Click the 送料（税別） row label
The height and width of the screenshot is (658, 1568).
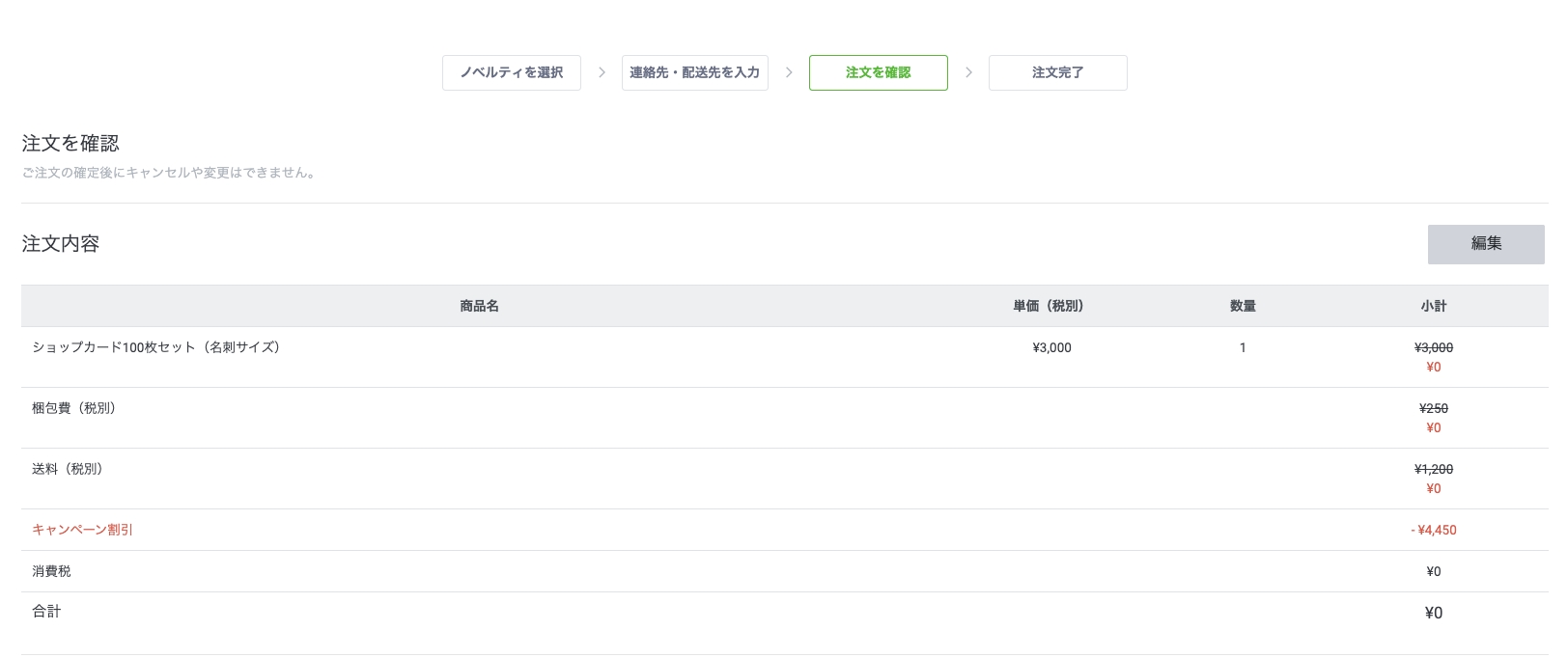(70, 469)
